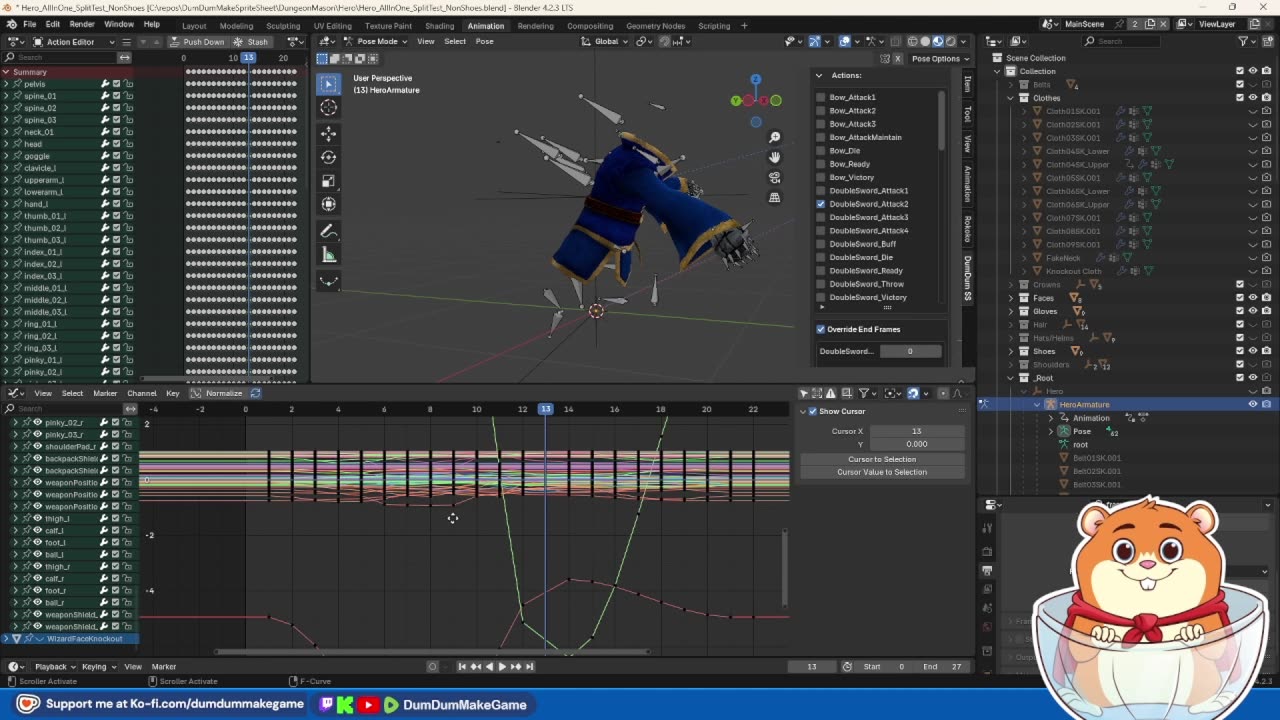Click Cursor to Selection button

882,459
